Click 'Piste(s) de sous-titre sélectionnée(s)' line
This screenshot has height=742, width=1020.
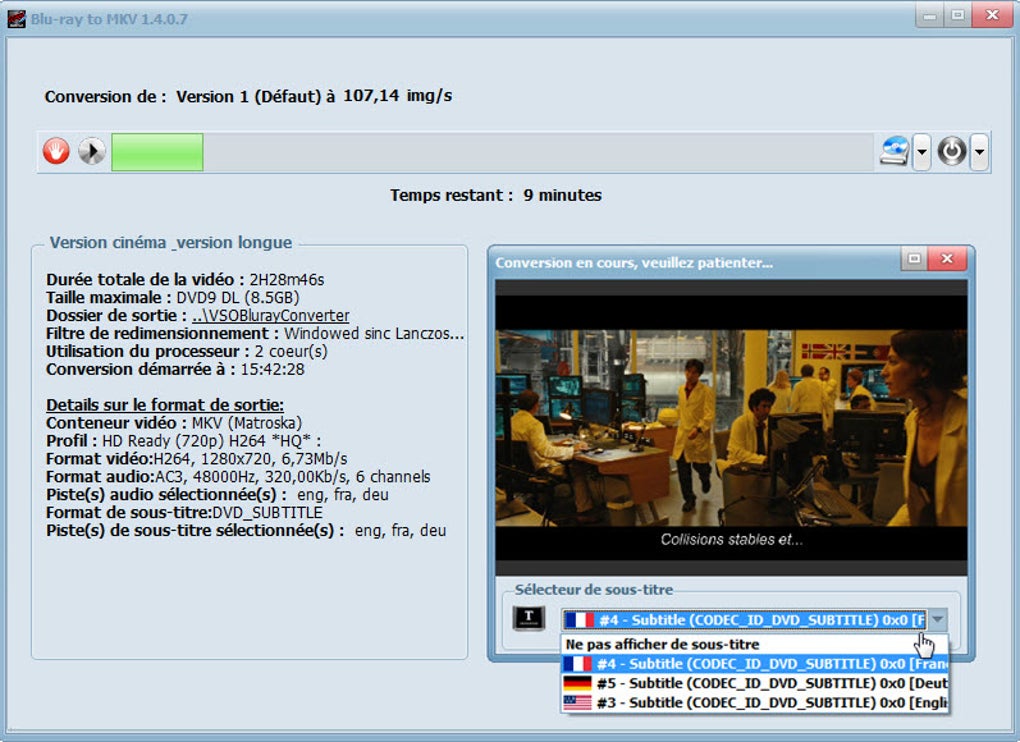246,531
